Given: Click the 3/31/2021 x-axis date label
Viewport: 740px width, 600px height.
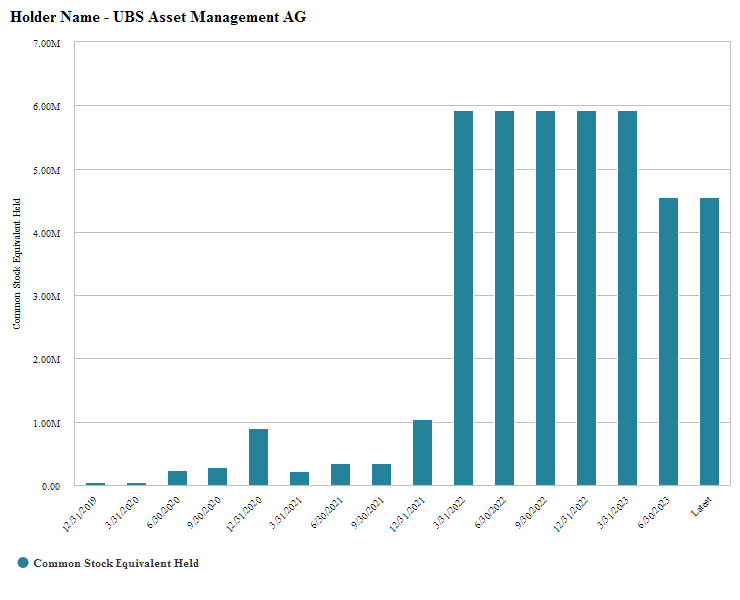Looking at the screenshot, I should tap(286, 513).
